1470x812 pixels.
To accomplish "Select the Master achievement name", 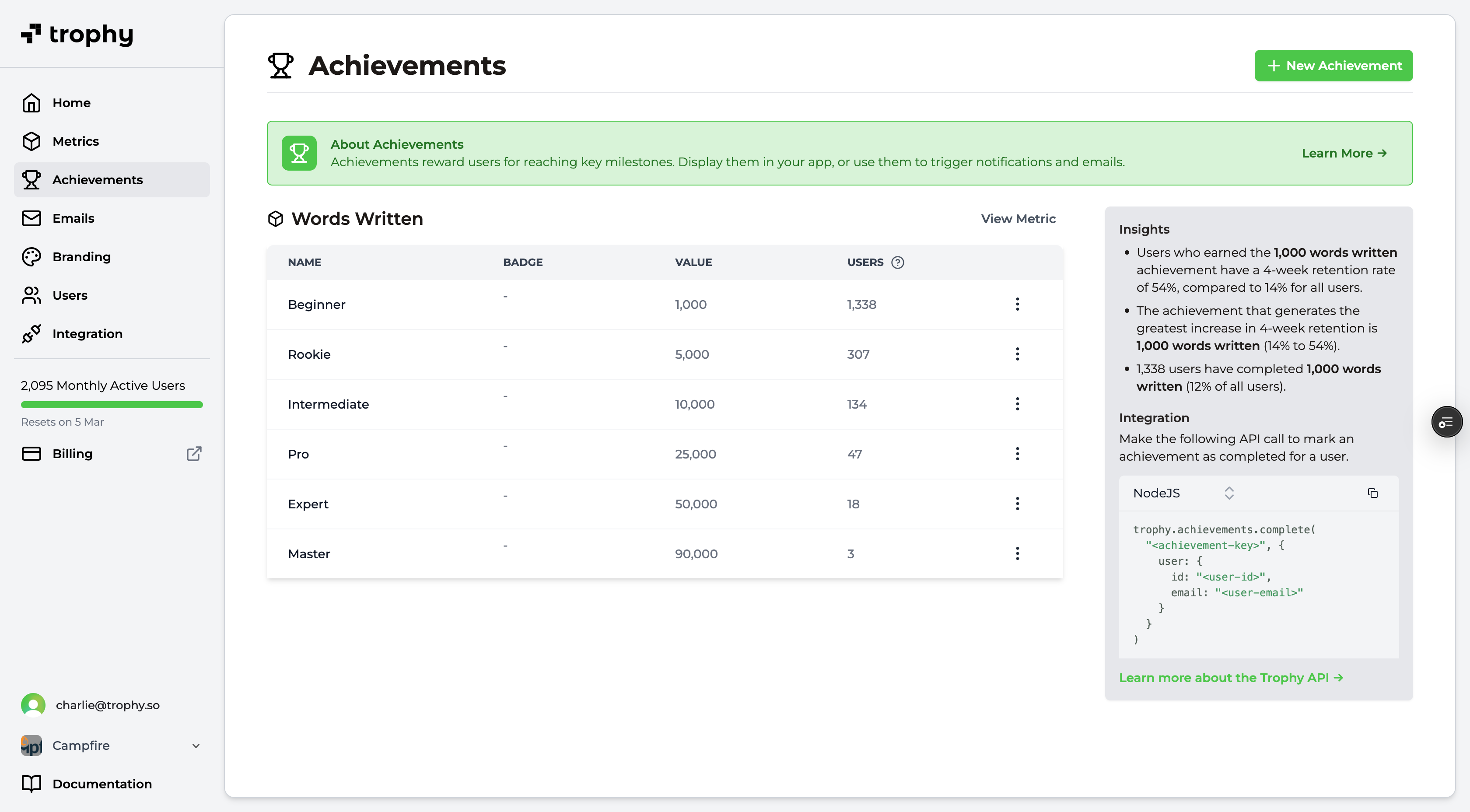I will click(x=309, y=553).
